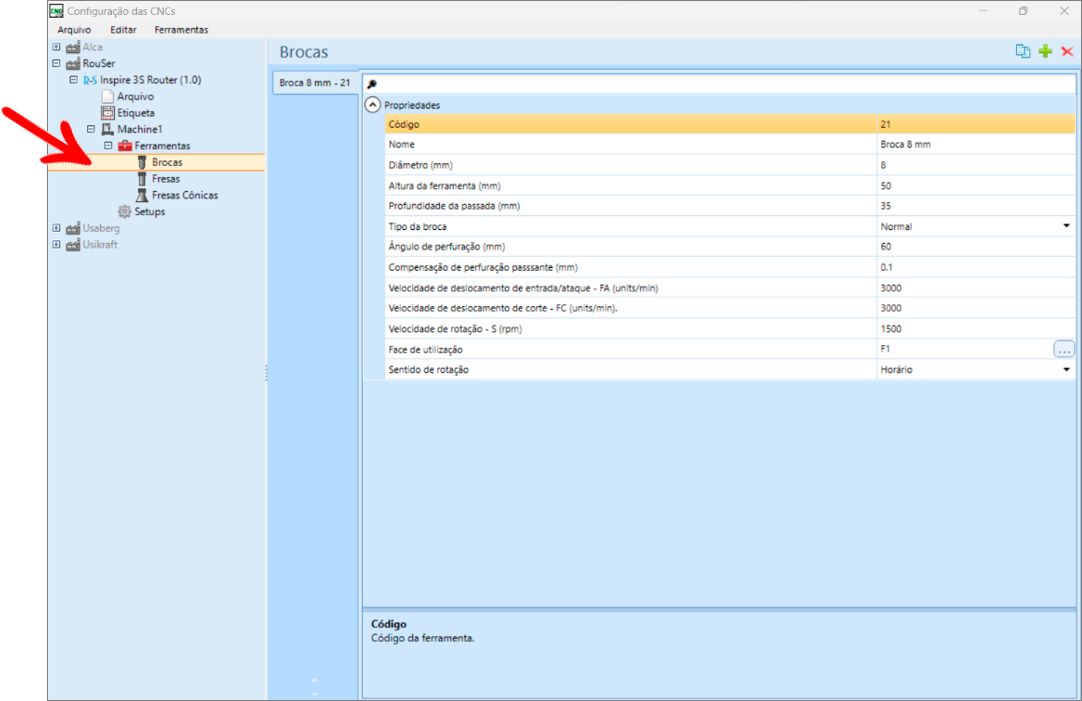Open the Arquivo document node
This screenshot has height=701, width=1082.
[134, 96]
